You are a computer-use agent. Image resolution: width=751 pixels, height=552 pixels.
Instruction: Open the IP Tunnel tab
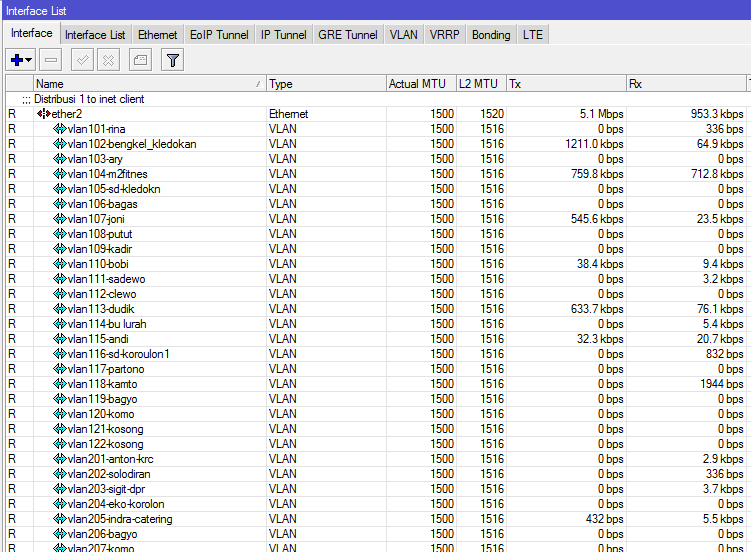284,35
